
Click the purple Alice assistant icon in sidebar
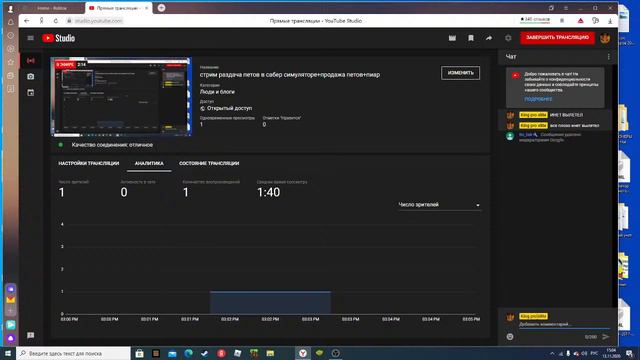tap(11, 338)
